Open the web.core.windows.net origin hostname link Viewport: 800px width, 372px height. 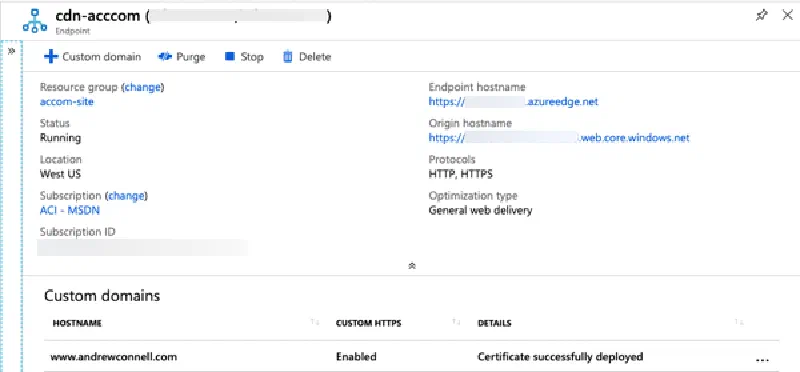click(x=559, y=138)
